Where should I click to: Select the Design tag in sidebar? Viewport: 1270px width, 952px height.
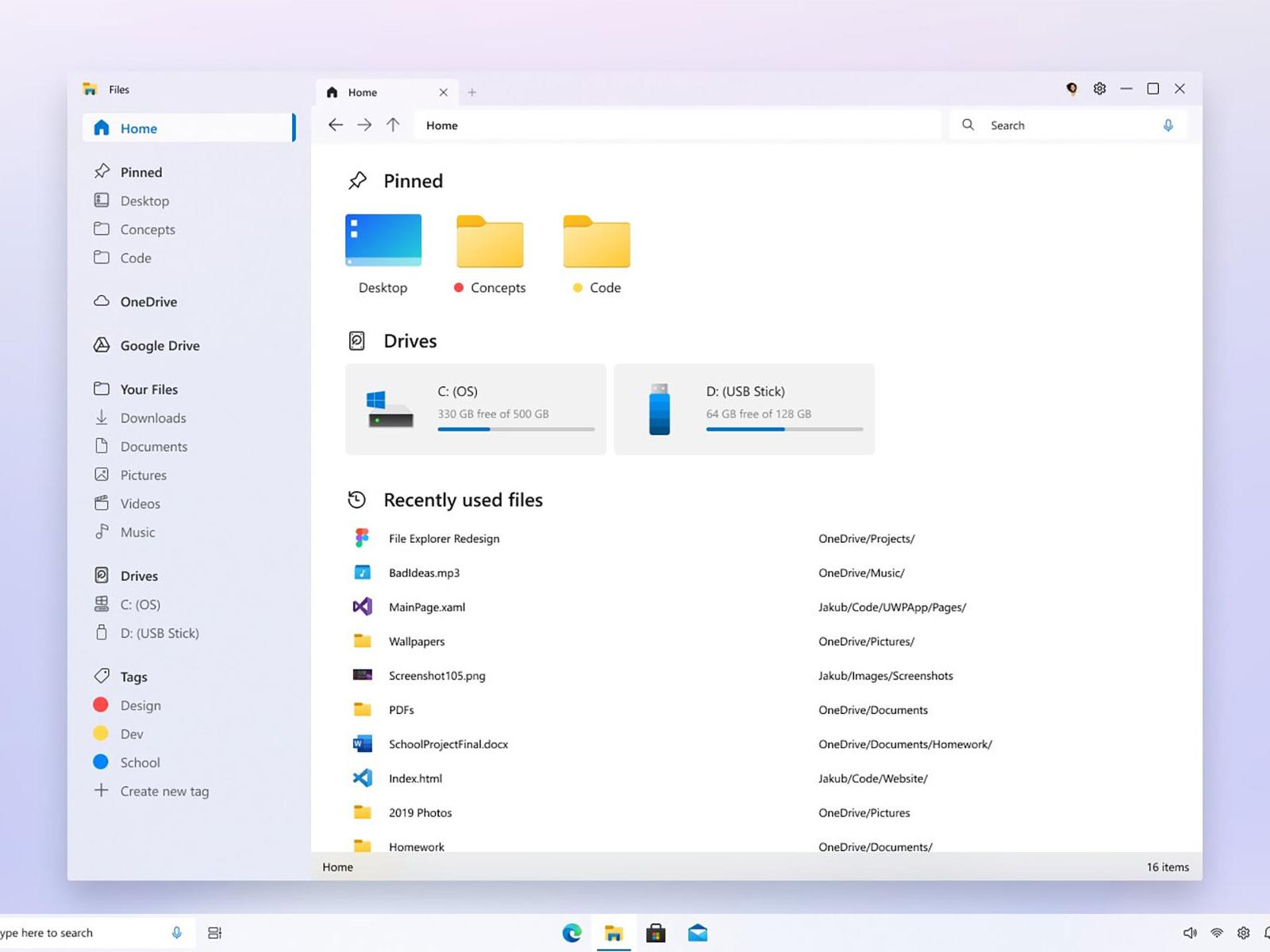click(x=140, y=704)
